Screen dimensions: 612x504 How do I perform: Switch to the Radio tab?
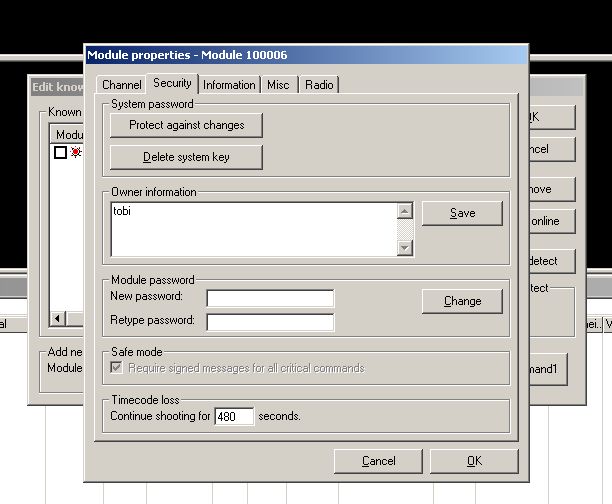point(319,85)
